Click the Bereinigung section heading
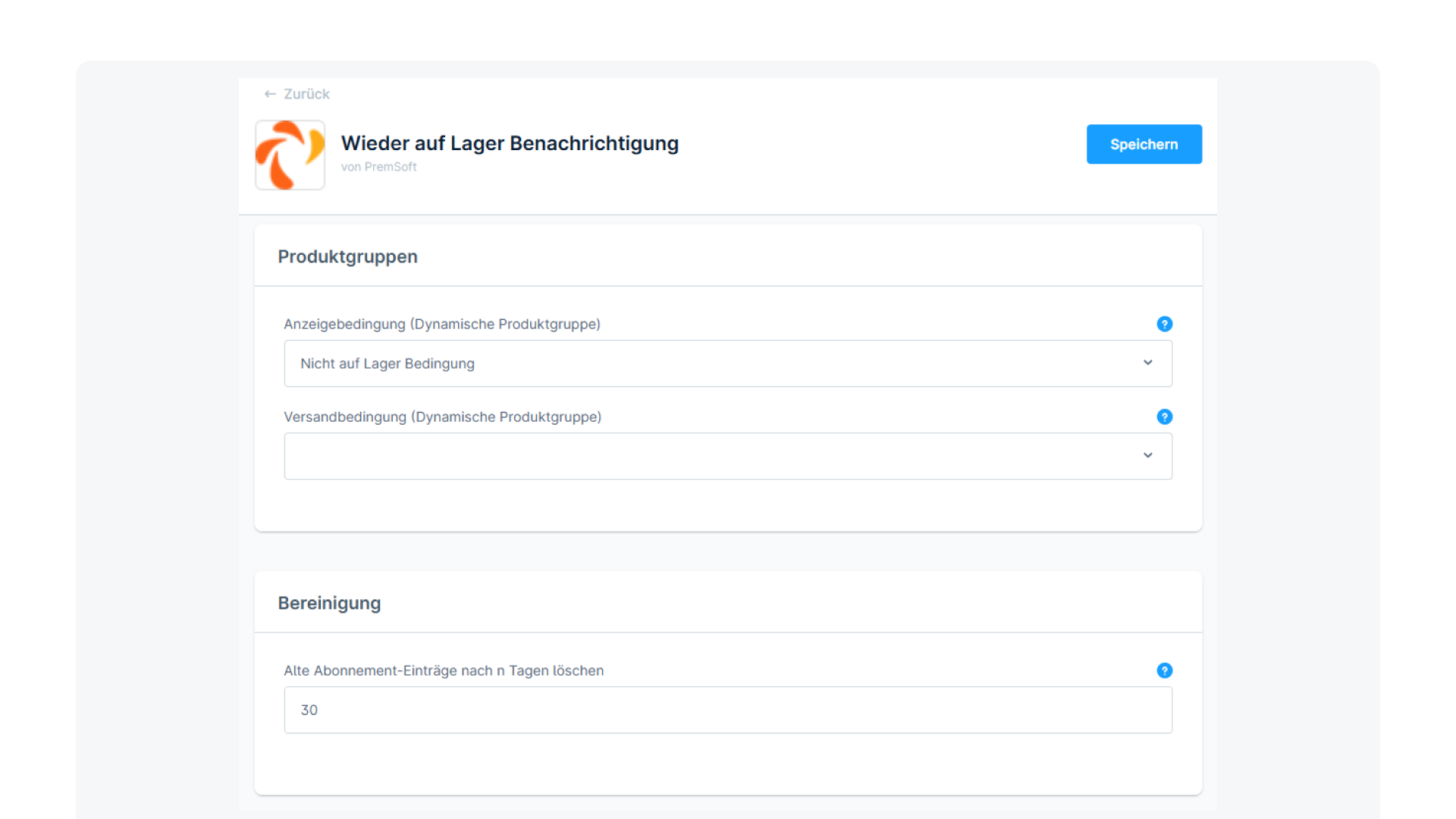 [329, 603]
